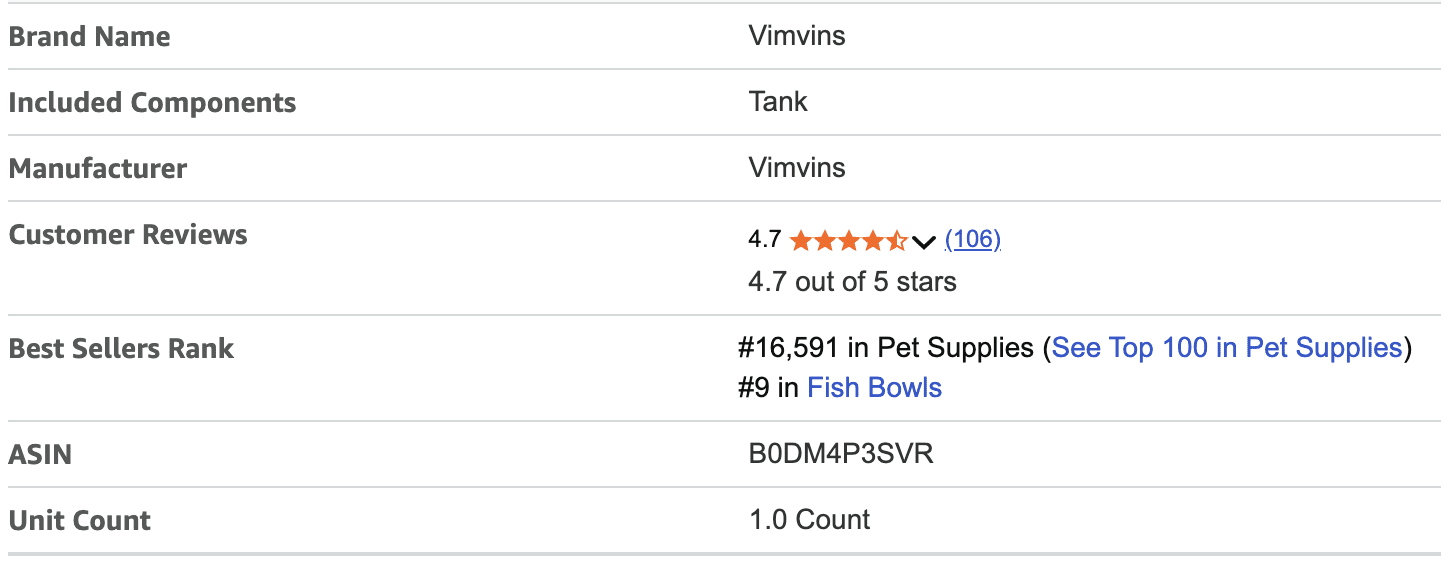This screenshot has height=562, width=1450.
Task: Expand the rating breakdown chevron arrow
Action: coord(924,241)
